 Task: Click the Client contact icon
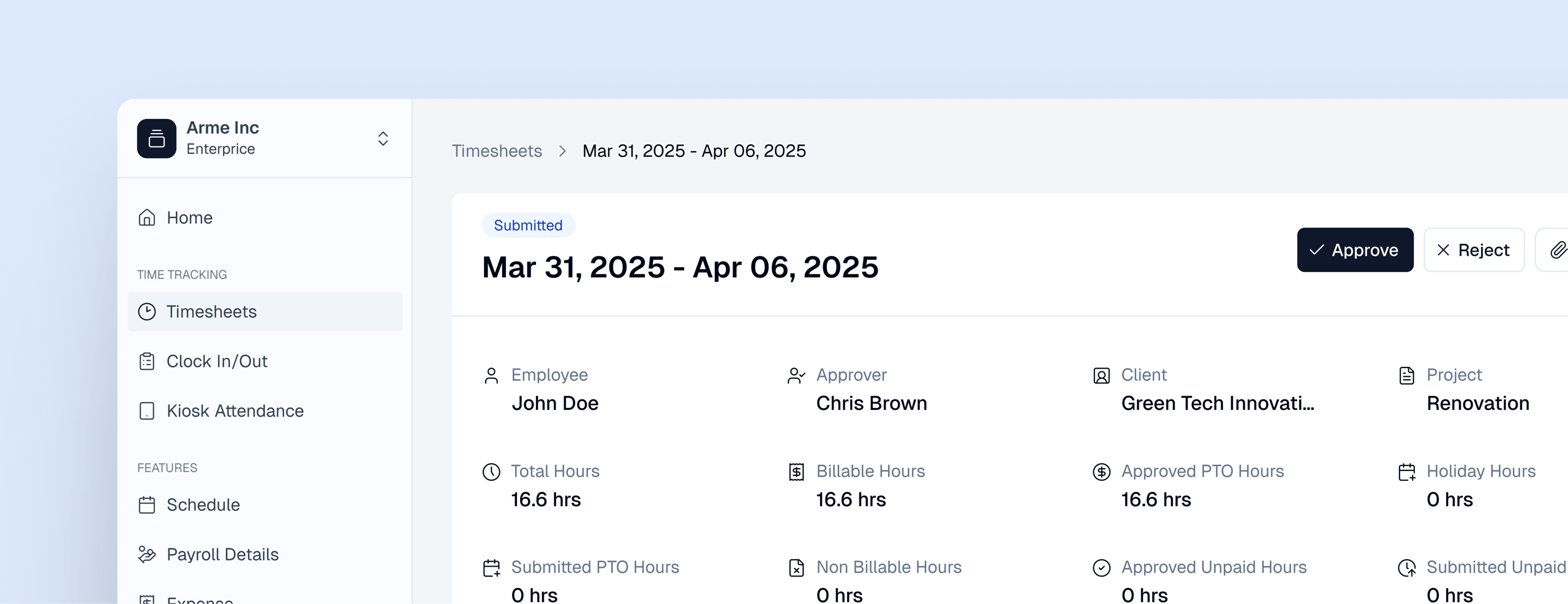(1101, 376)
